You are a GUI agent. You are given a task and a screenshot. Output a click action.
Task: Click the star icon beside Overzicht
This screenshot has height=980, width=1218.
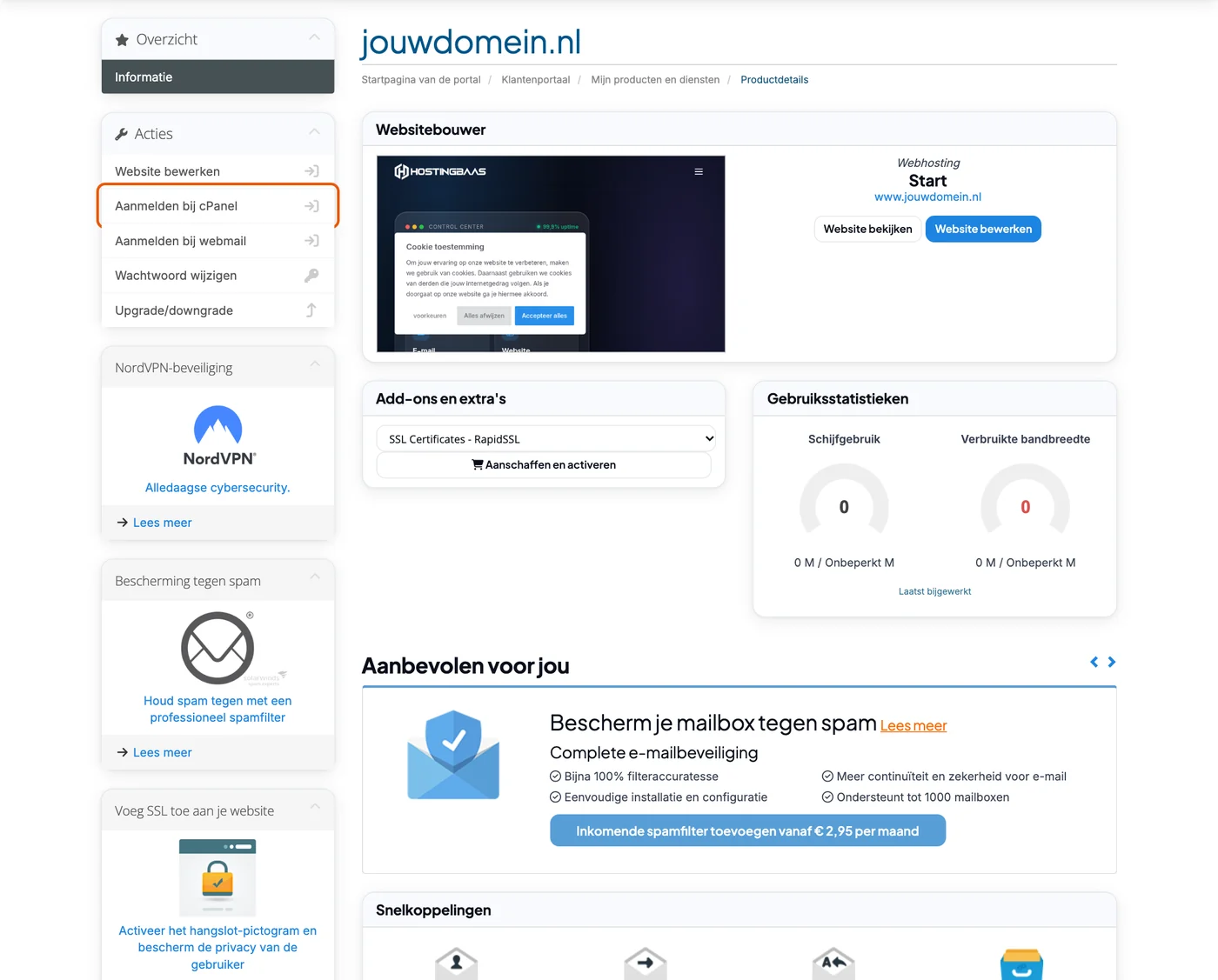[x=122, y=40]
